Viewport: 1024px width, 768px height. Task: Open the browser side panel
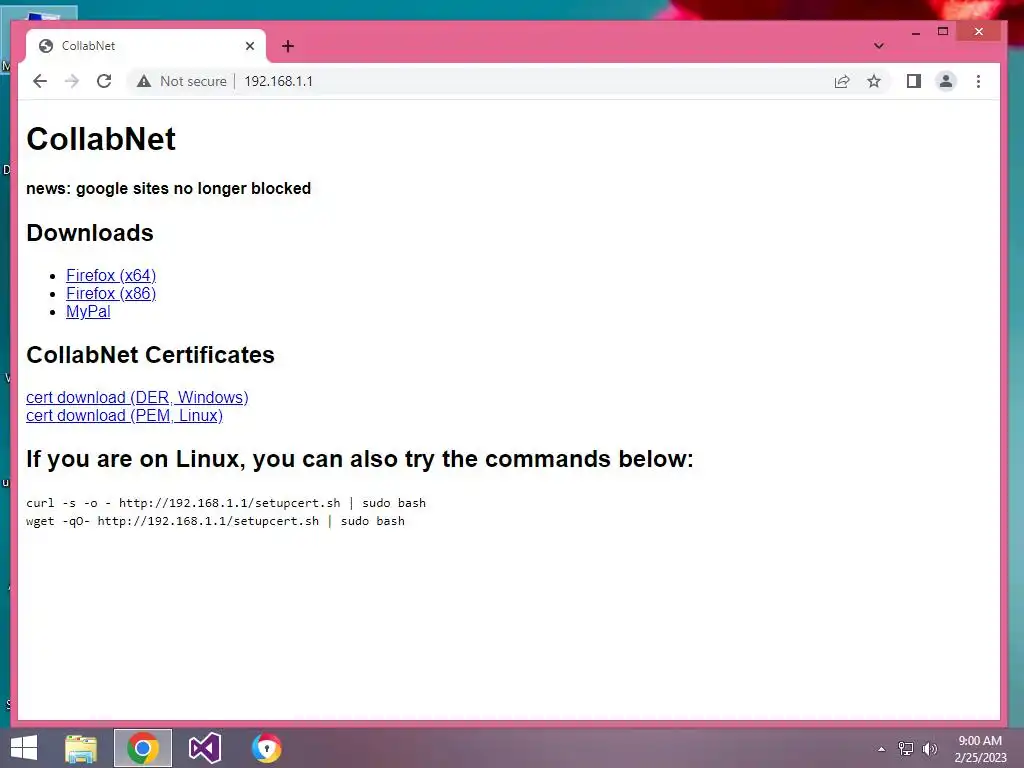(914, 81)
